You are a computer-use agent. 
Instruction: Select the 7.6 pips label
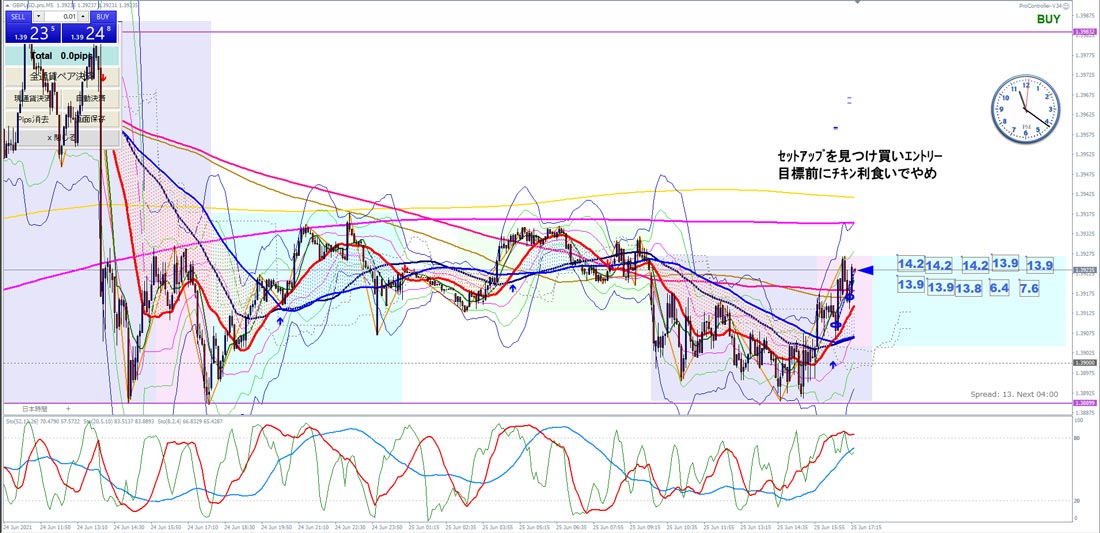coord(1029,288)
